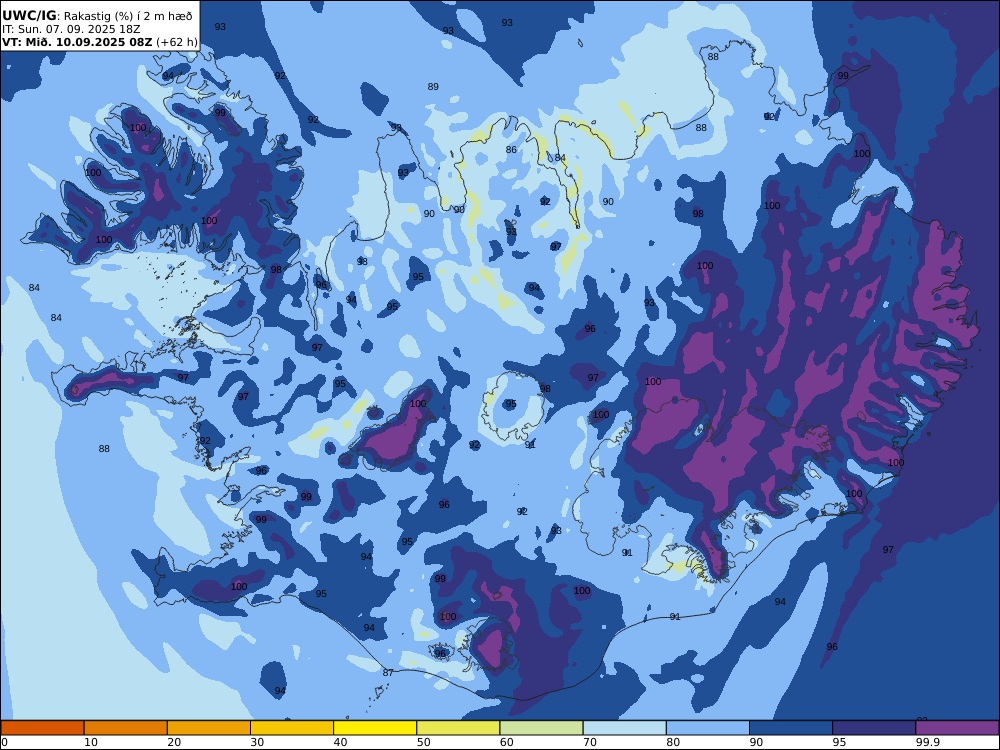Click the legend label '20'
Viewport: 1000px width, 750px height.
point(174,742)
